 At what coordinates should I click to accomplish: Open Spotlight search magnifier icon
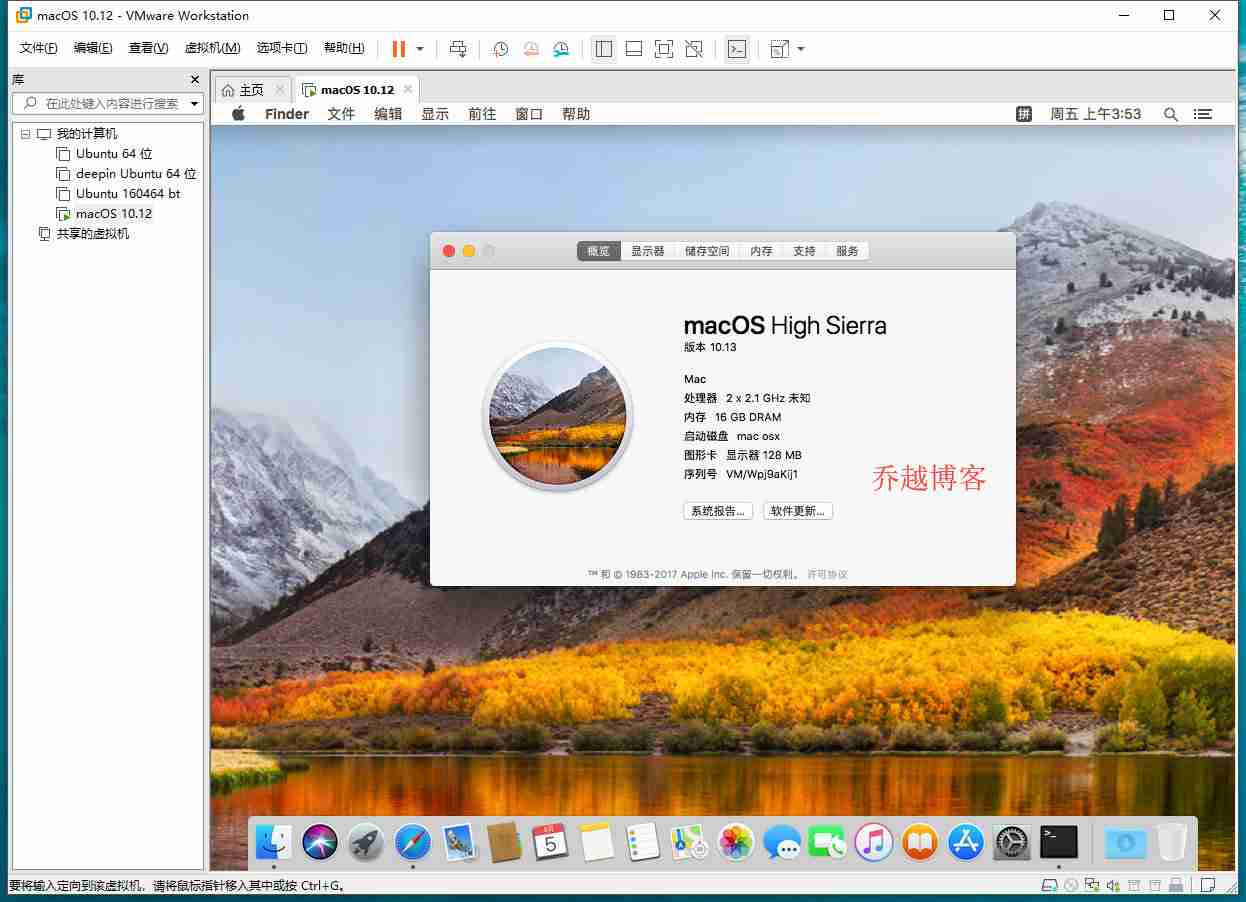[x=1170, y=114]
